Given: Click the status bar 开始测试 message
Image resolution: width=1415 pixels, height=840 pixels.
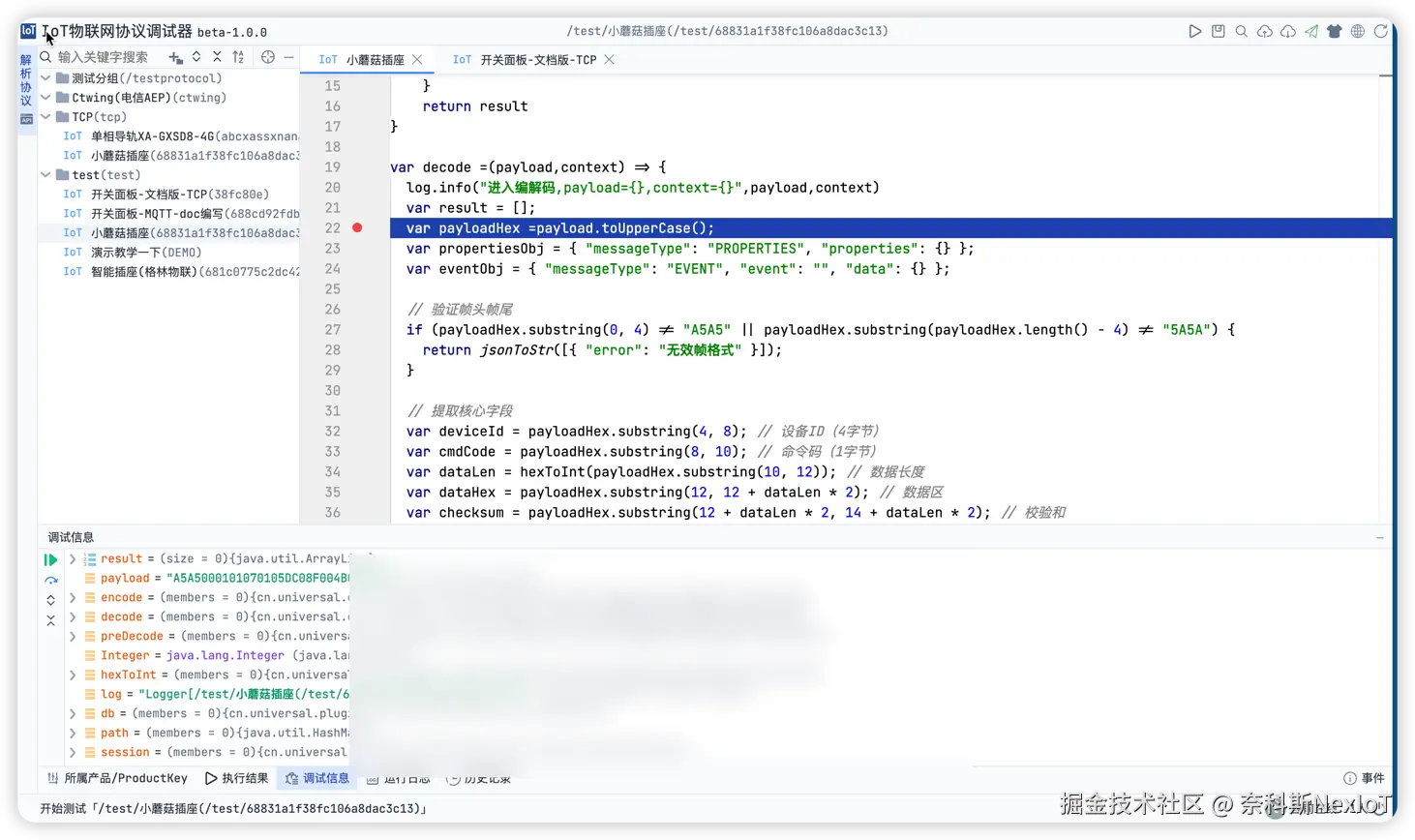Looking at the screenshot, I should [x=233, y=808].
